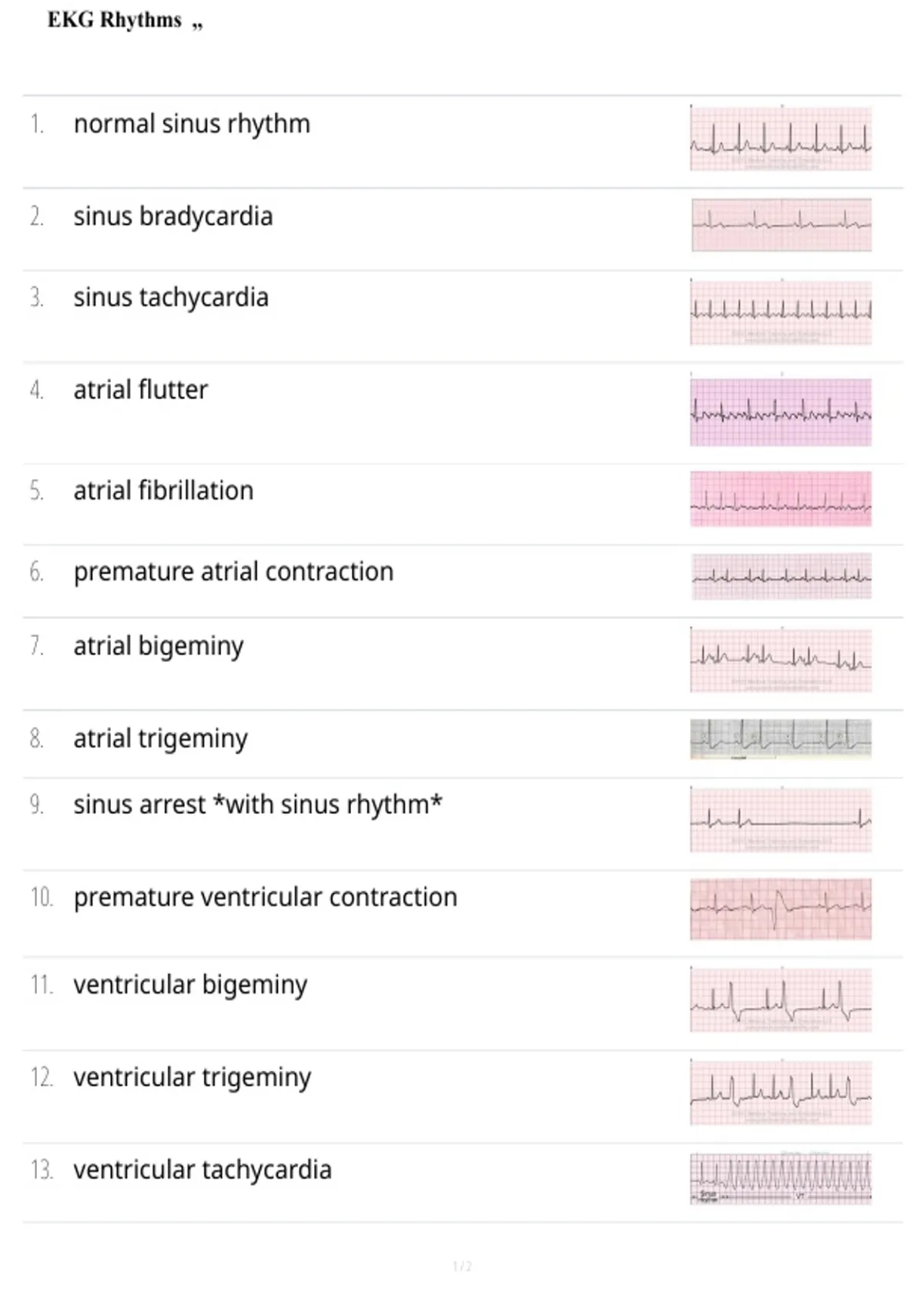
Task: Click the page number indicator 1/2
Action: (462, 1266)
